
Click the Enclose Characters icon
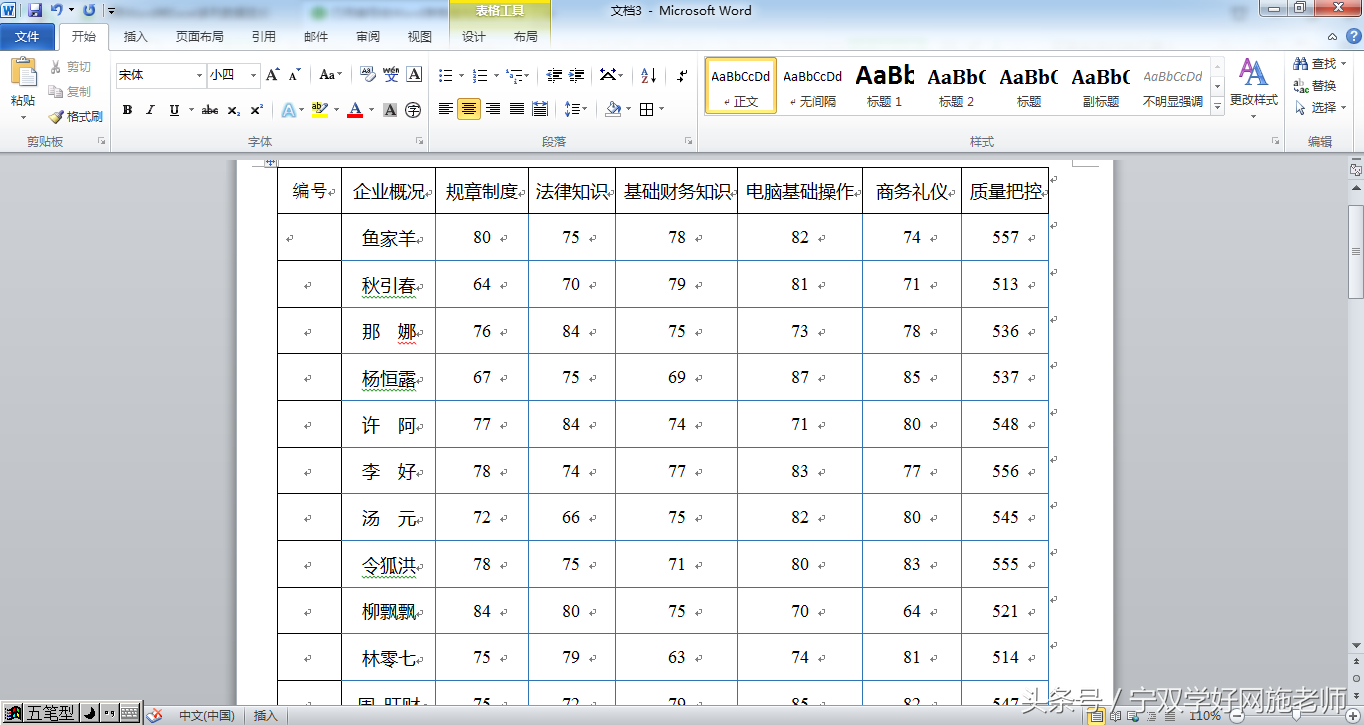414,110
